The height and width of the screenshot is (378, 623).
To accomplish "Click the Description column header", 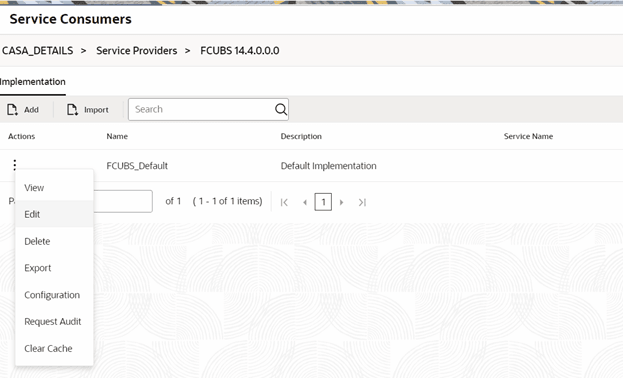I will 301,136.
